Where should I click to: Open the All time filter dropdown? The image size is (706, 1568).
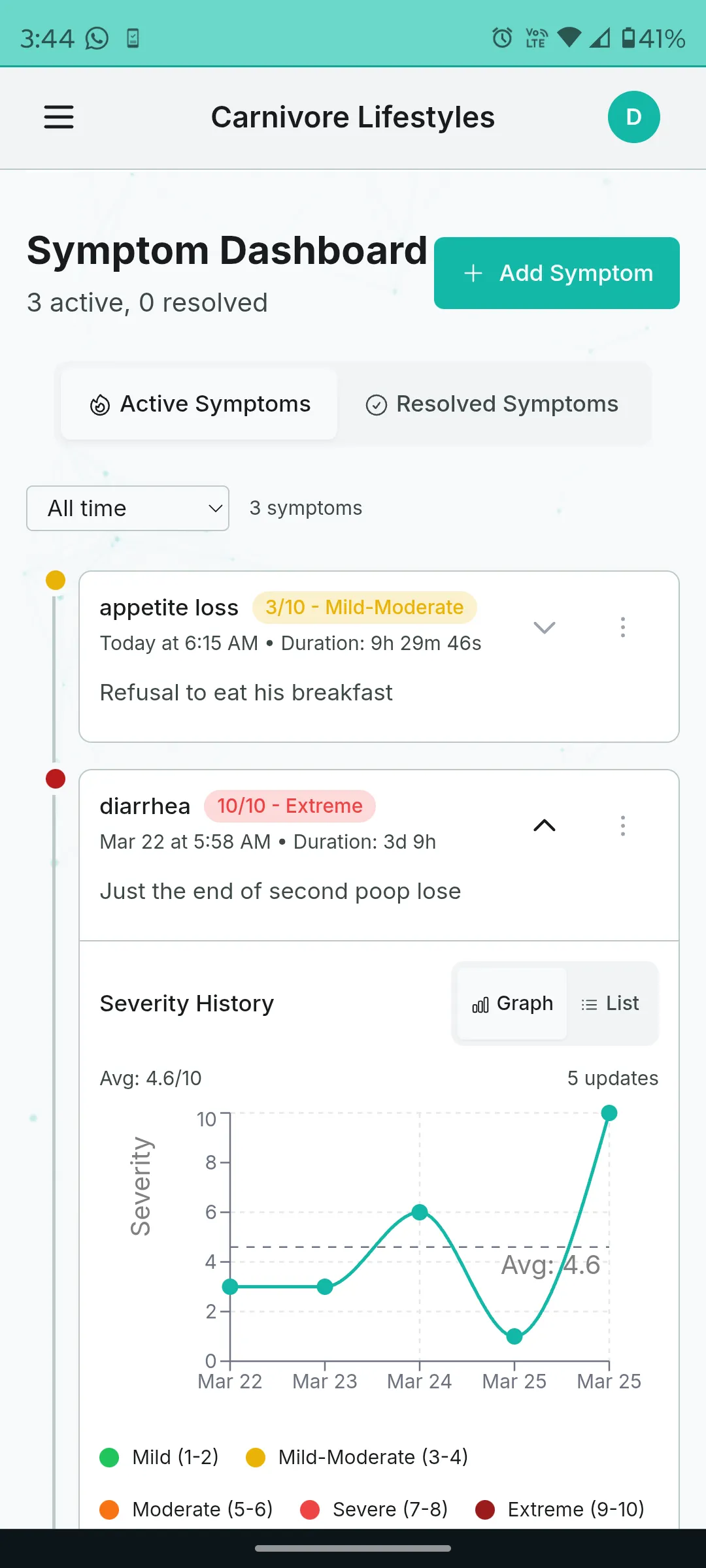pyautogui.click(x=127, y=508)
